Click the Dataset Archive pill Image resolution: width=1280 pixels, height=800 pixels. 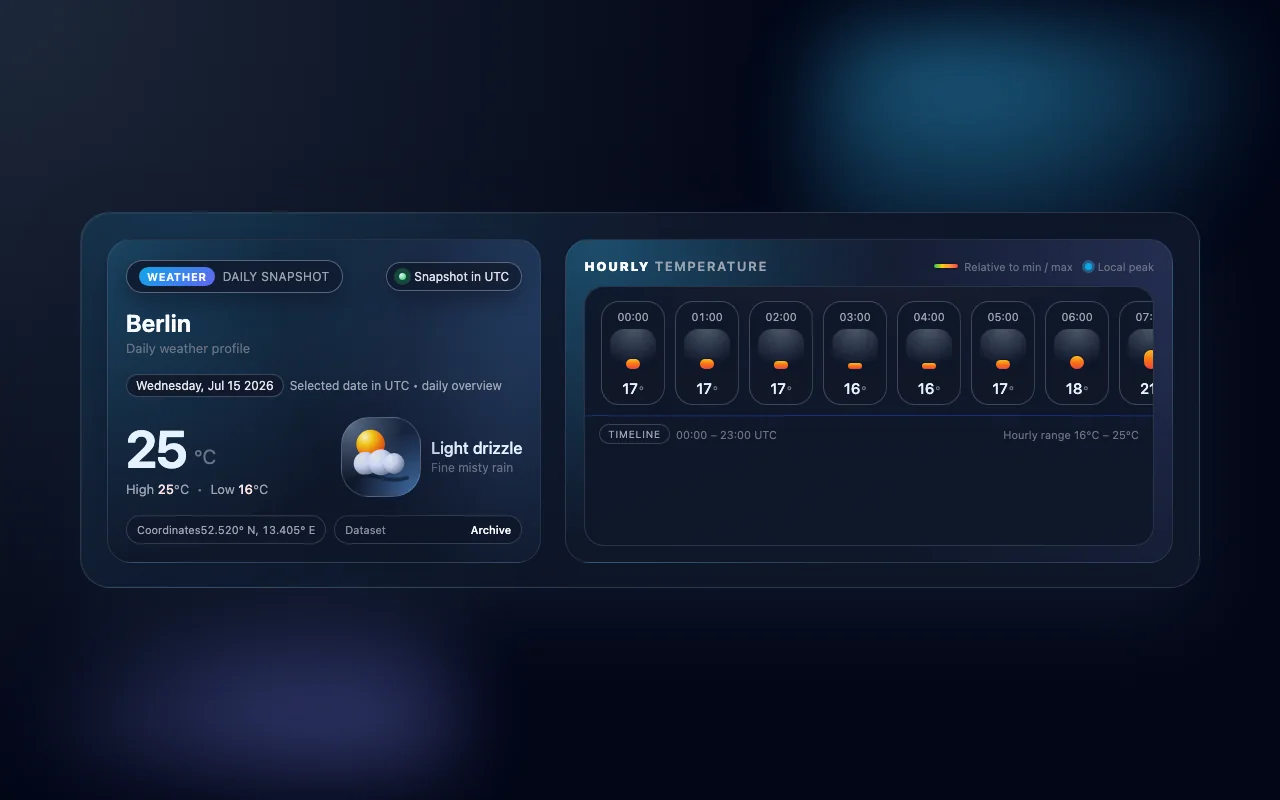pos(428,530)
